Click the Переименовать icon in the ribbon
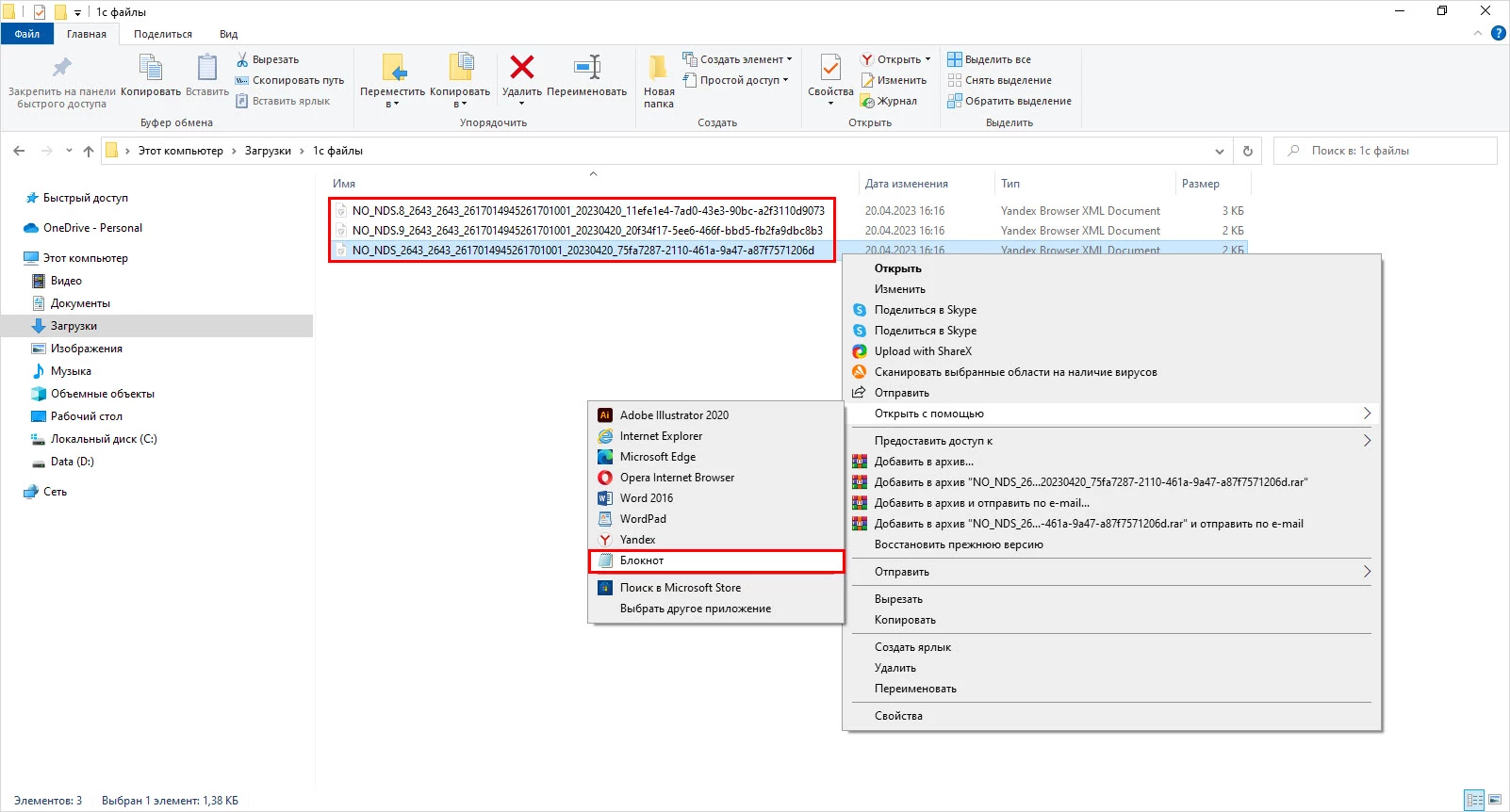 tap(587, 67)
